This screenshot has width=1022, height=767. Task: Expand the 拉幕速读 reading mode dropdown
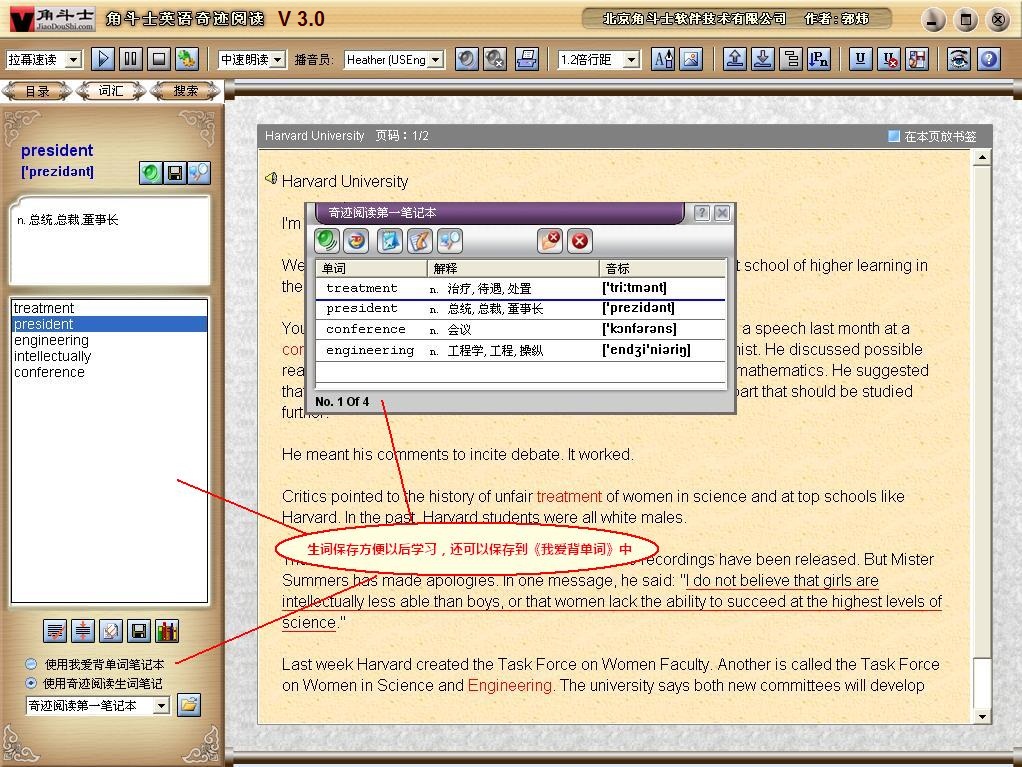coord(72,60)
